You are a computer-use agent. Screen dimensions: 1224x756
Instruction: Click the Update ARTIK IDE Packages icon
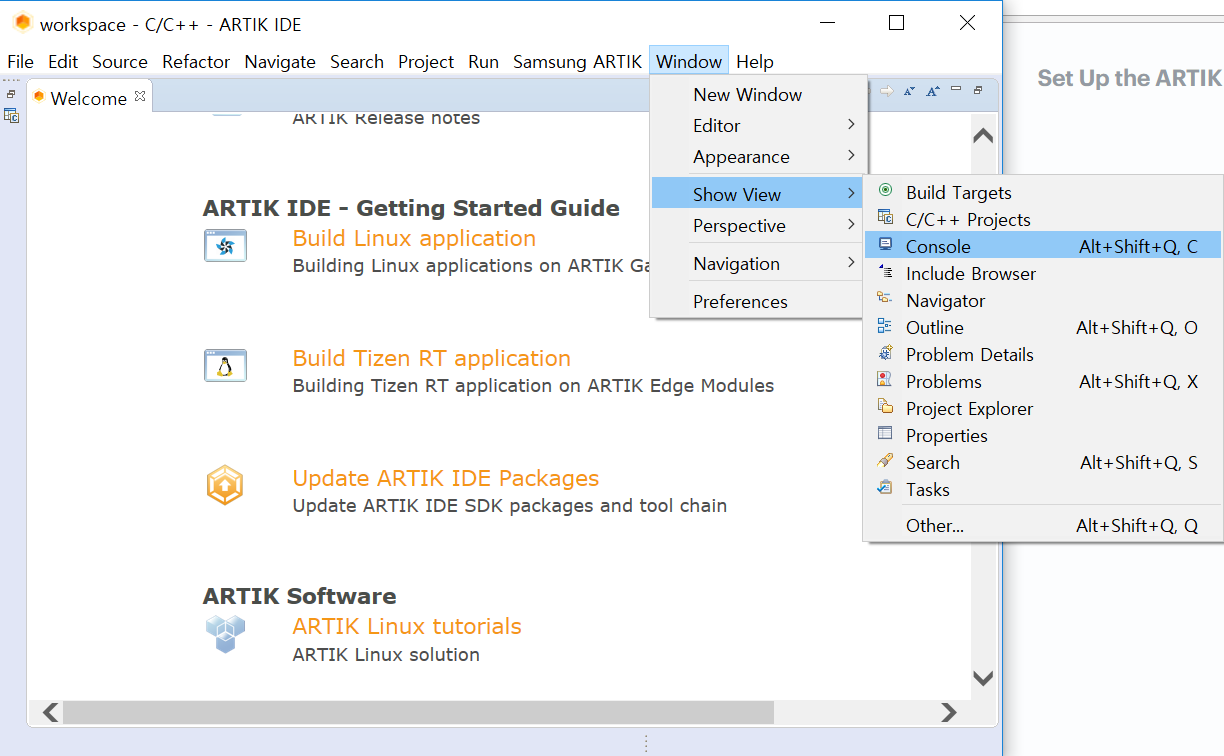click(x=225, y=485)
